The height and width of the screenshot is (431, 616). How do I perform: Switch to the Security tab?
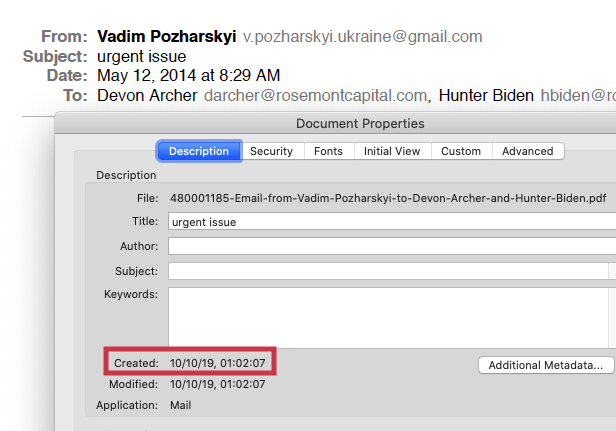271,151
